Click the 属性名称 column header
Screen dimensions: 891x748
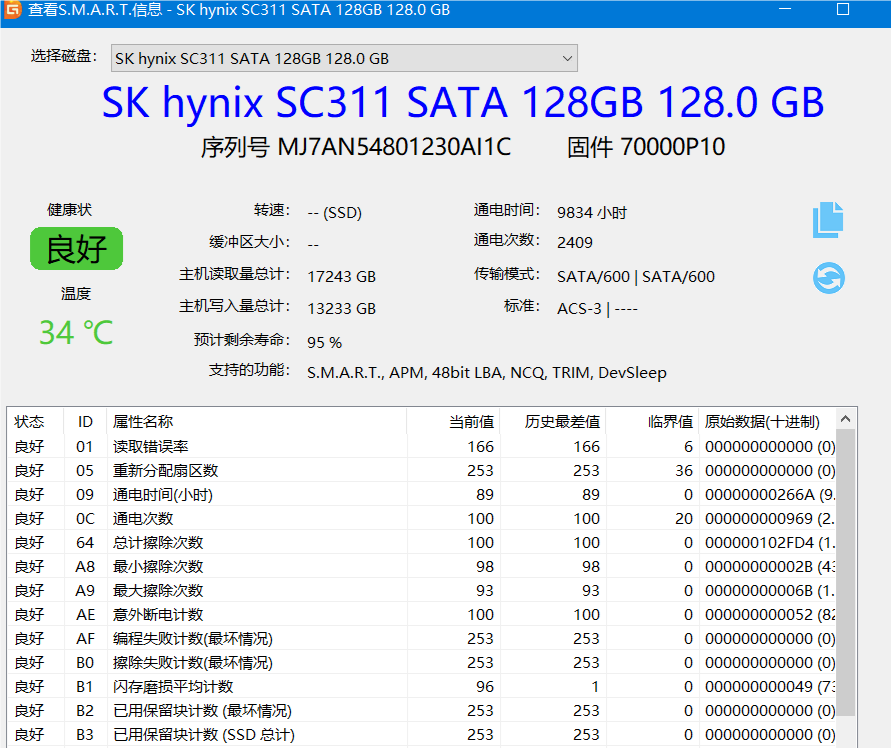143,422
